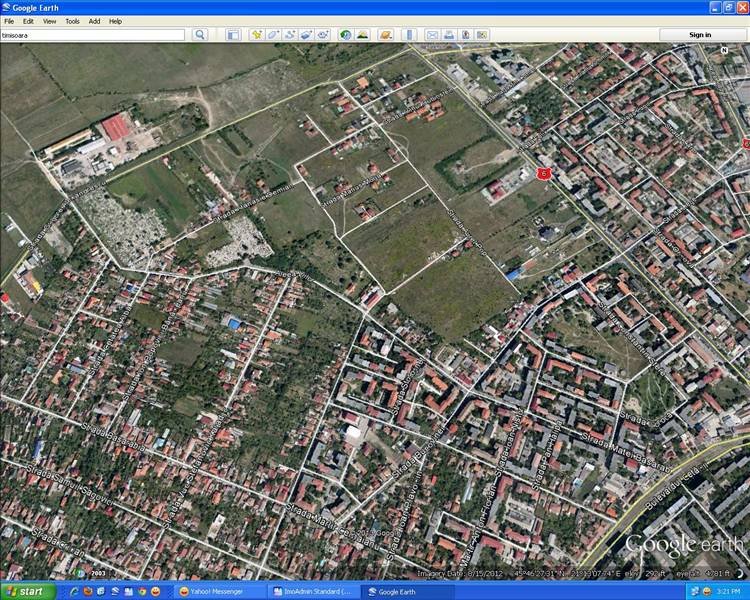Click the search magnifier button

200,34
